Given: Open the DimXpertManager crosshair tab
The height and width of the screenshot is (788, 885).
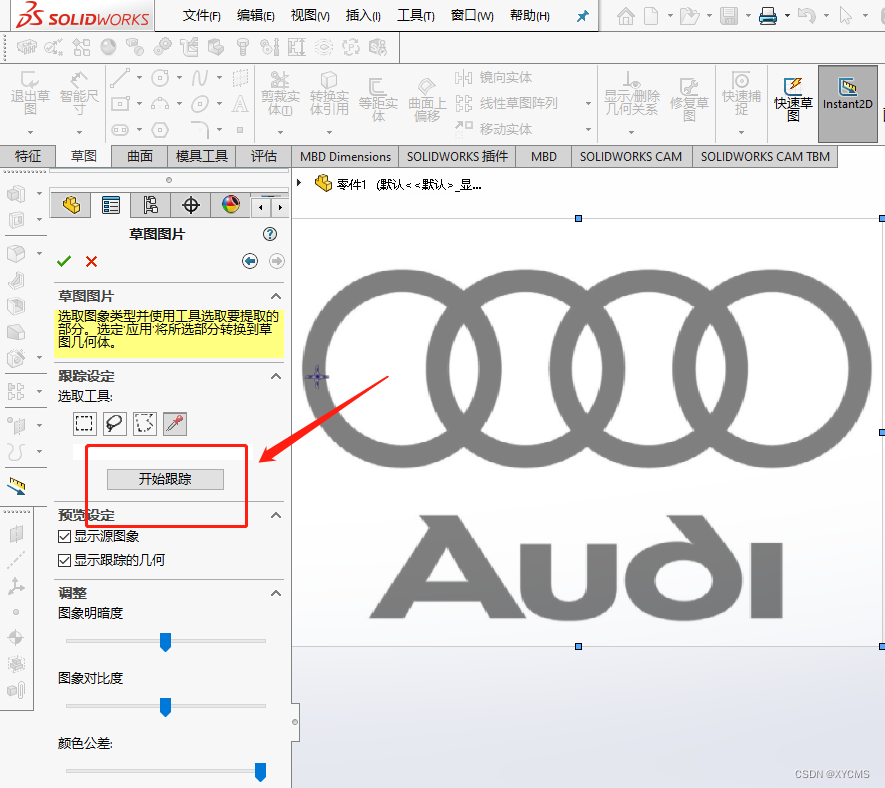Looking at the screenshot, I should (191, 205).
